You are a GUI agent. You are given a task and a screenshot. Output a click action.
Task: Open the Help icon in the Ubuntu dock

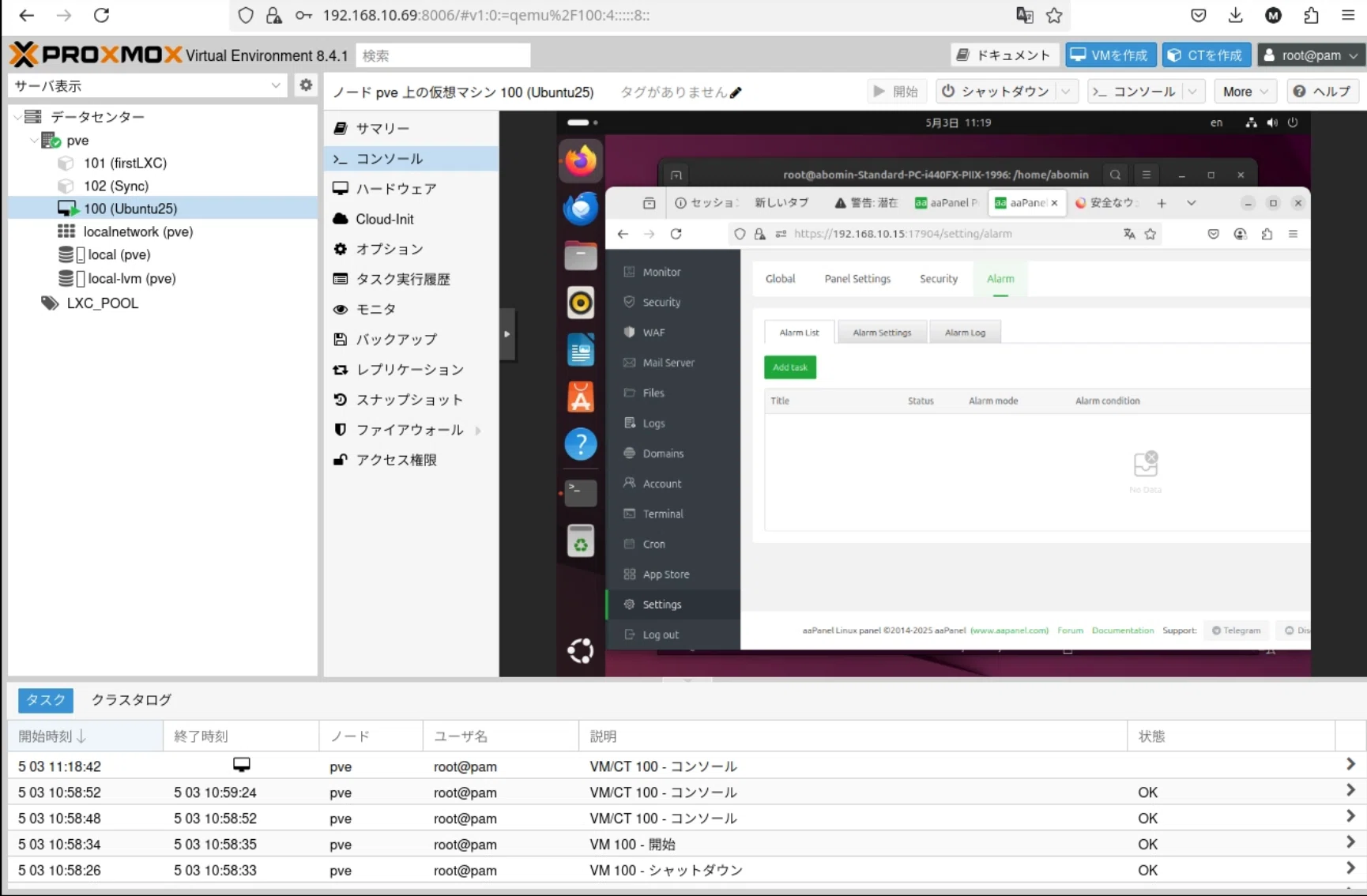581,445
